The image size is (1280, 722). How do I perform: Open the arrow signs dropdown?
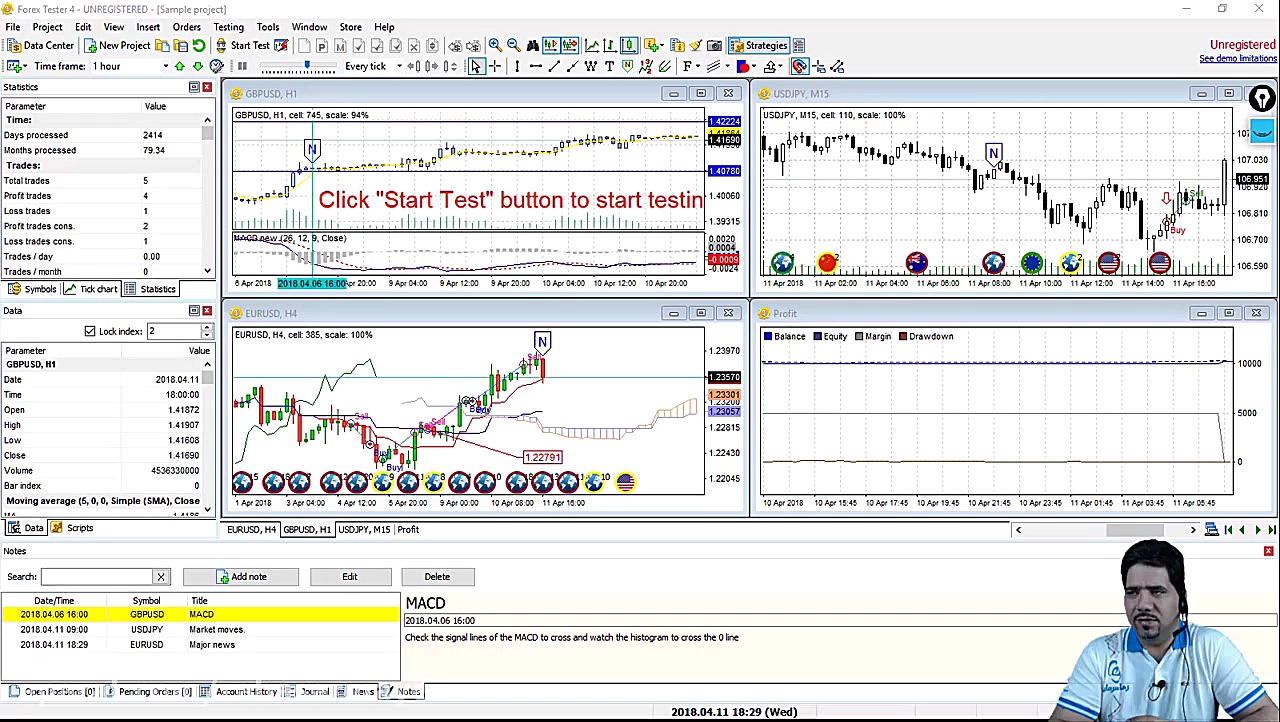click(x=774, y=66)
